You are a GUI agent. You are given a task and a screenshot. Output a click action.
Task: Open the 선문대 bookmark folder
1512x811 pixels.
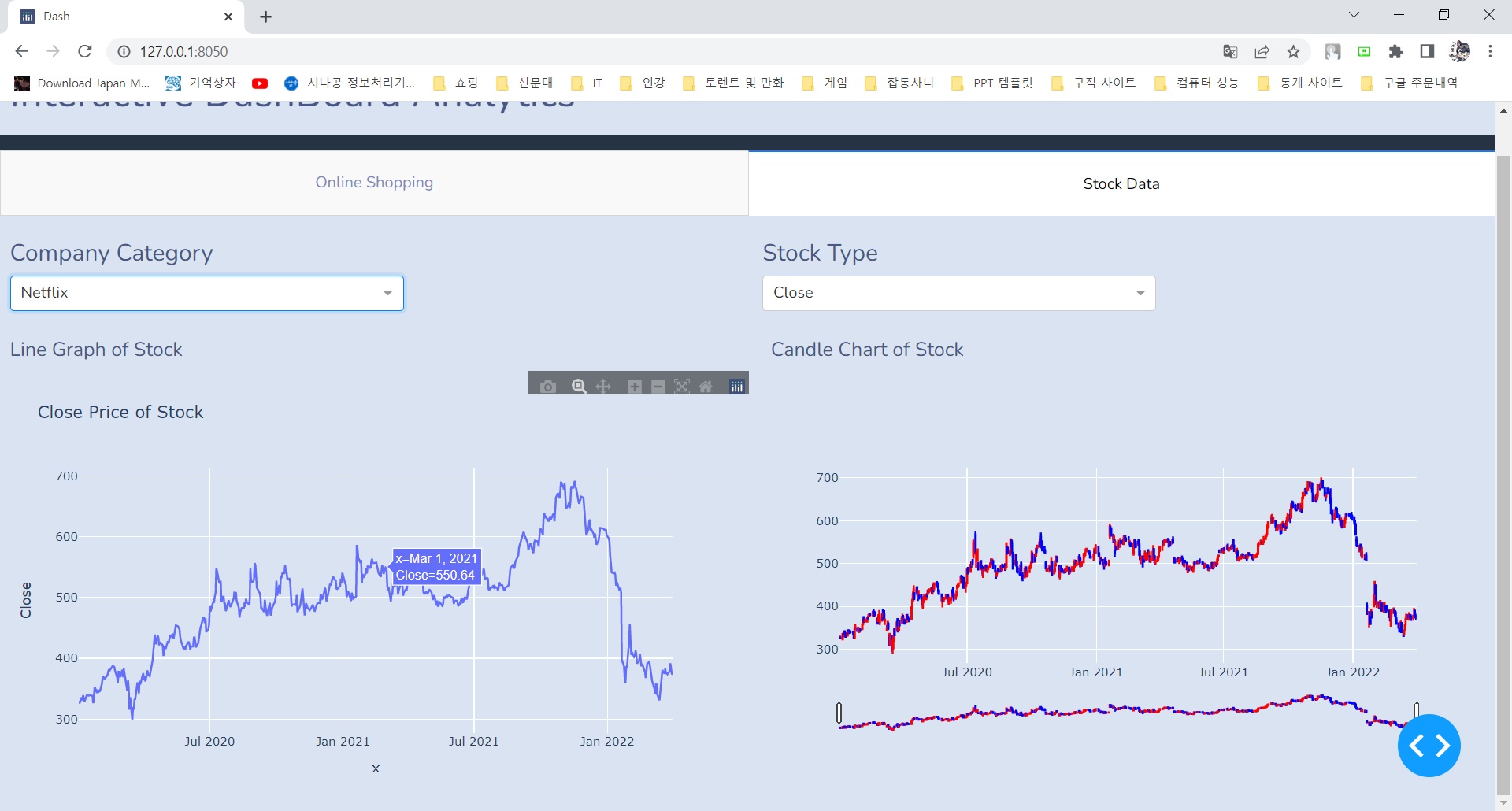point(525,83)
